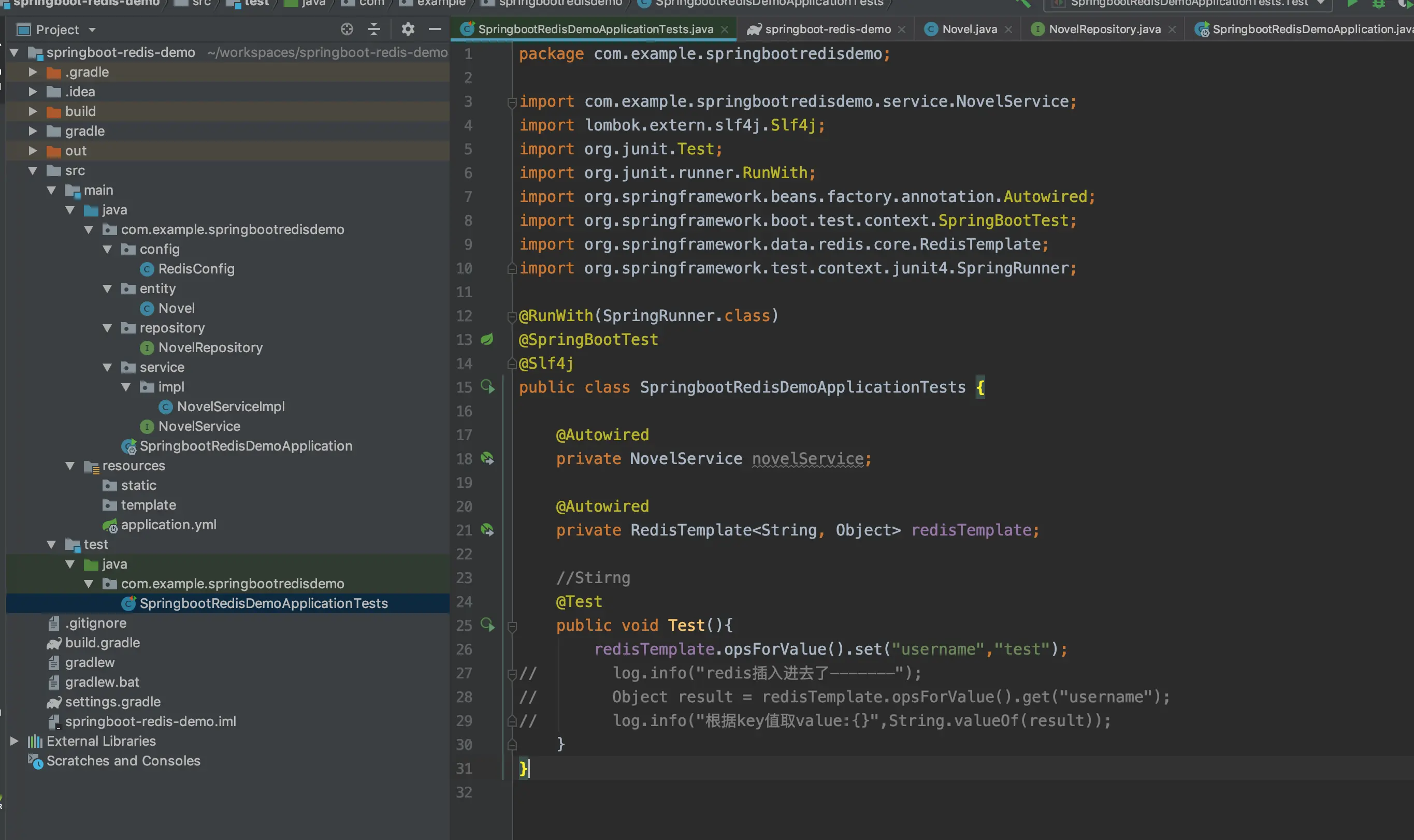This screenshot has width=1414, height=840.
Task: Click the Spring bean leaf icon on line 13
Action: pyautogui.click(x=487, y=339)
